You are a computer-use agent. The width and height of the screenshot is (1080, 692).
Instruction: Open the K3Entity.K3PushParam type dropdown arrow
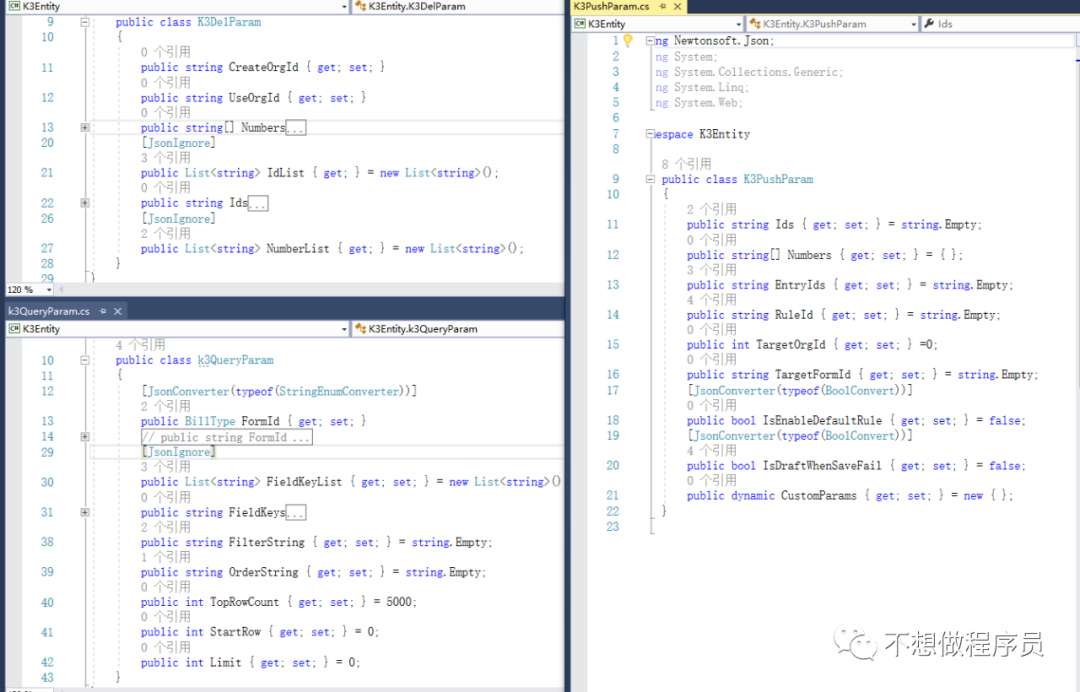tap(913, 24)
